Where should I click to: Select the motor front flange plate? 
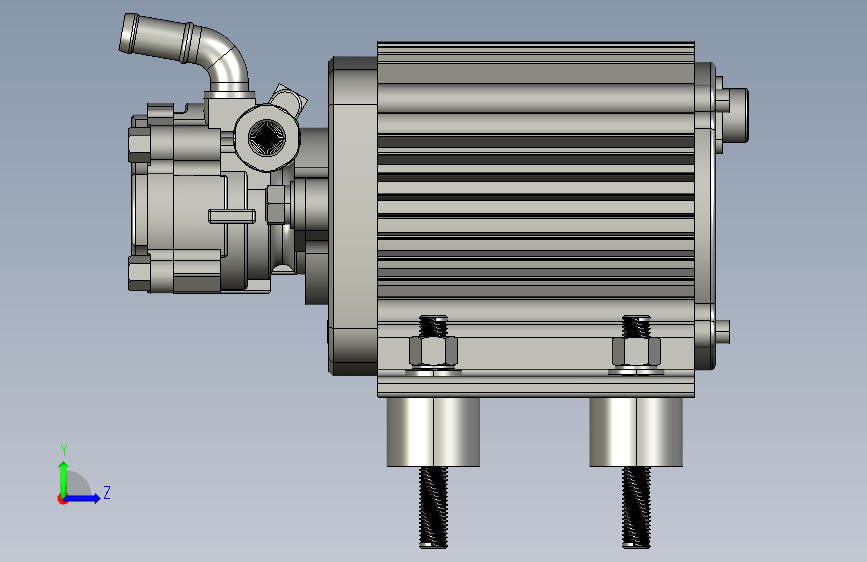tap(353, 216)
